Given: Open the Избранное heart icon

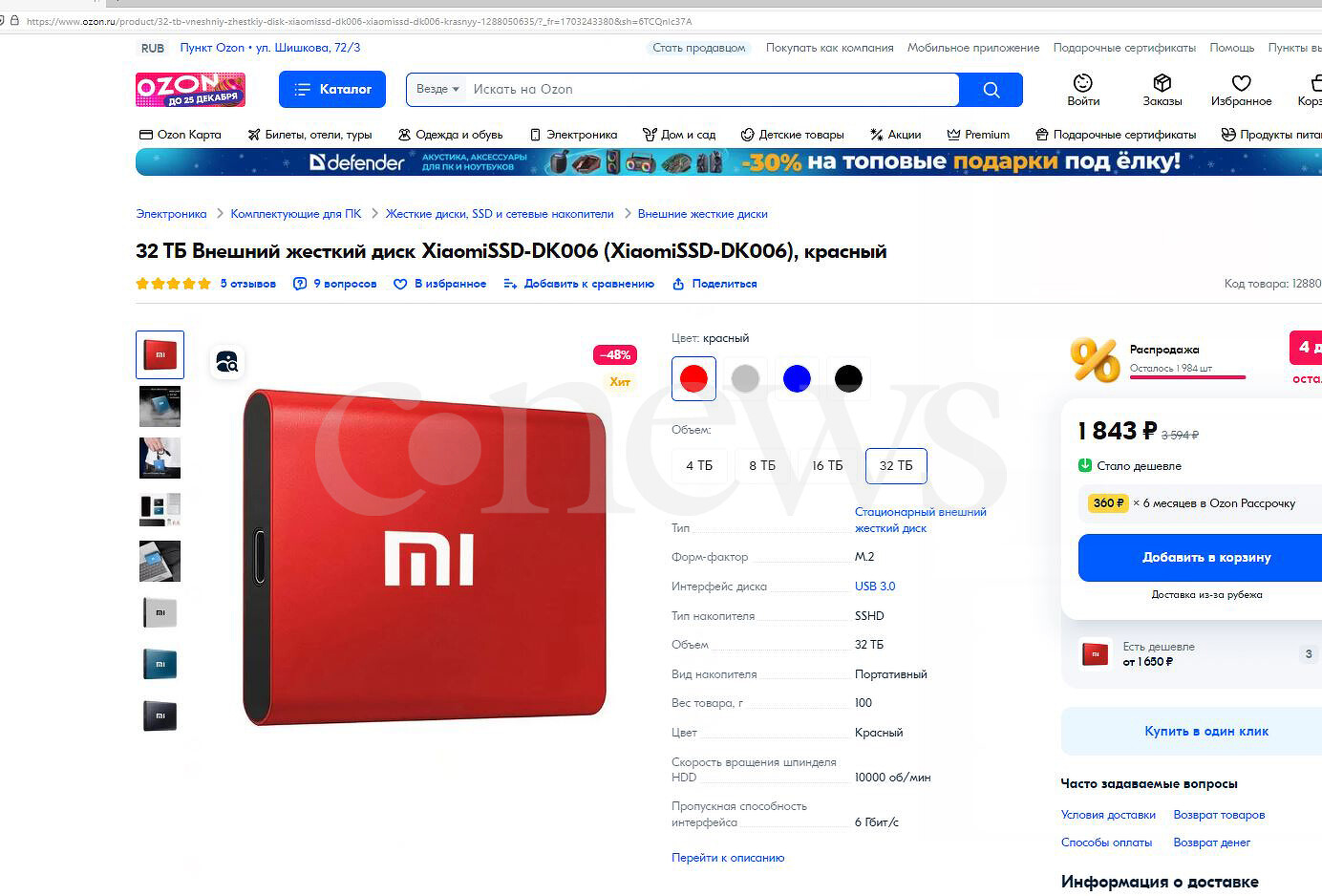Looking at the screenshot, I should coord(1241,83).
